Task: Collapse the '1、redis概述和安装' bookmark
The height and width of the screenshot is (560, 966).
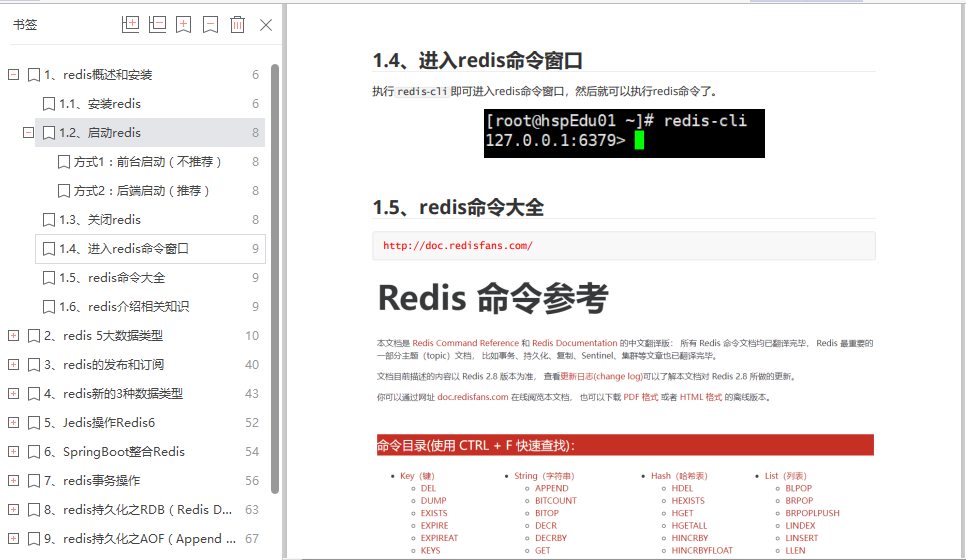Action: click(x=14, y=75)
